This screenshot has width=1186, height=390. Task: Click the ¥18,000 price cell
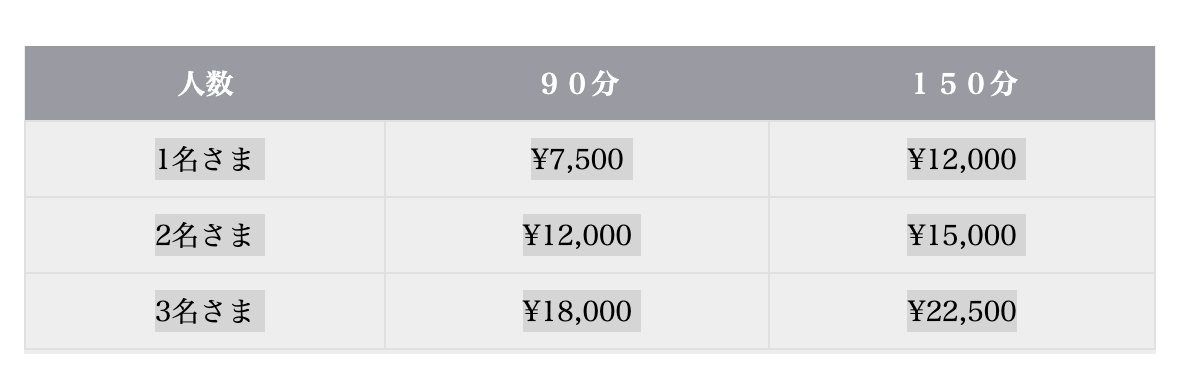581,311
